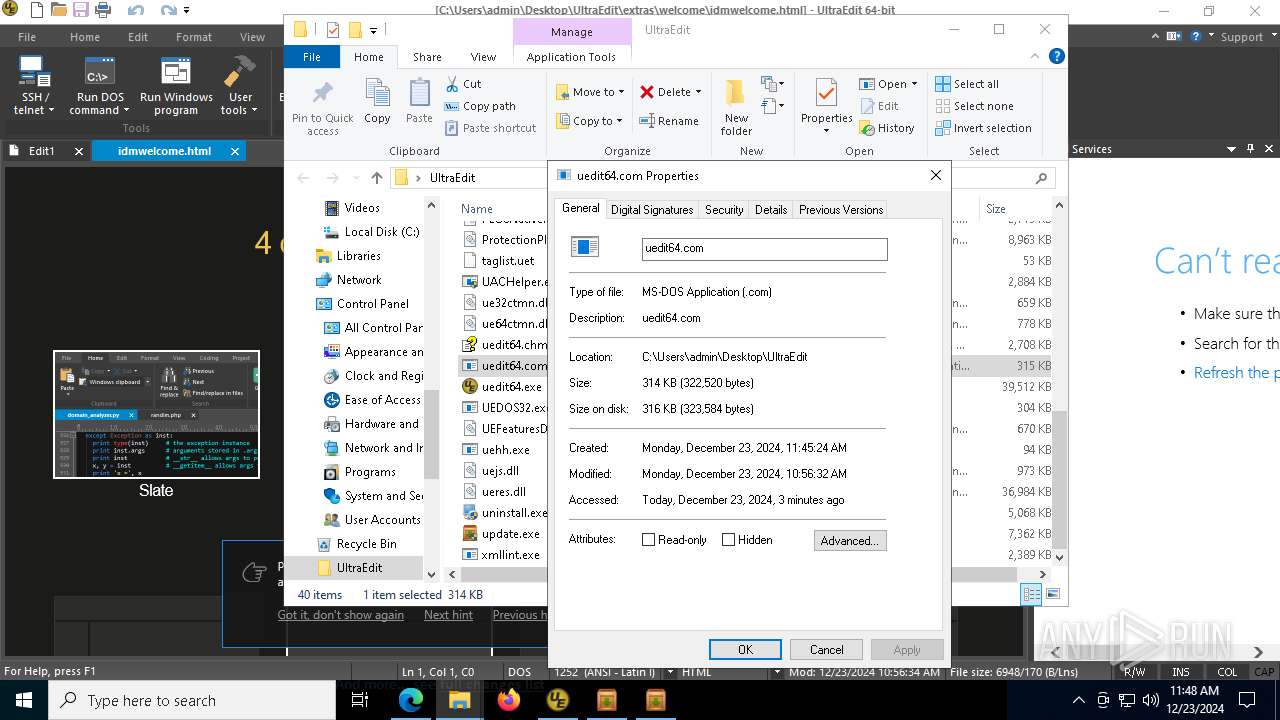The image size is (1280, 720).
Task: Click History in the Open group
Action: coord(887,128)
